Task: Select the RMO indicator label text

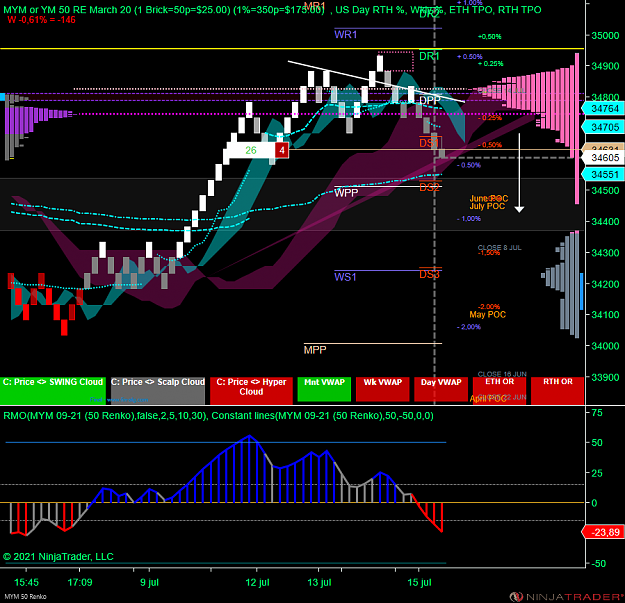Action: [218, 416]
